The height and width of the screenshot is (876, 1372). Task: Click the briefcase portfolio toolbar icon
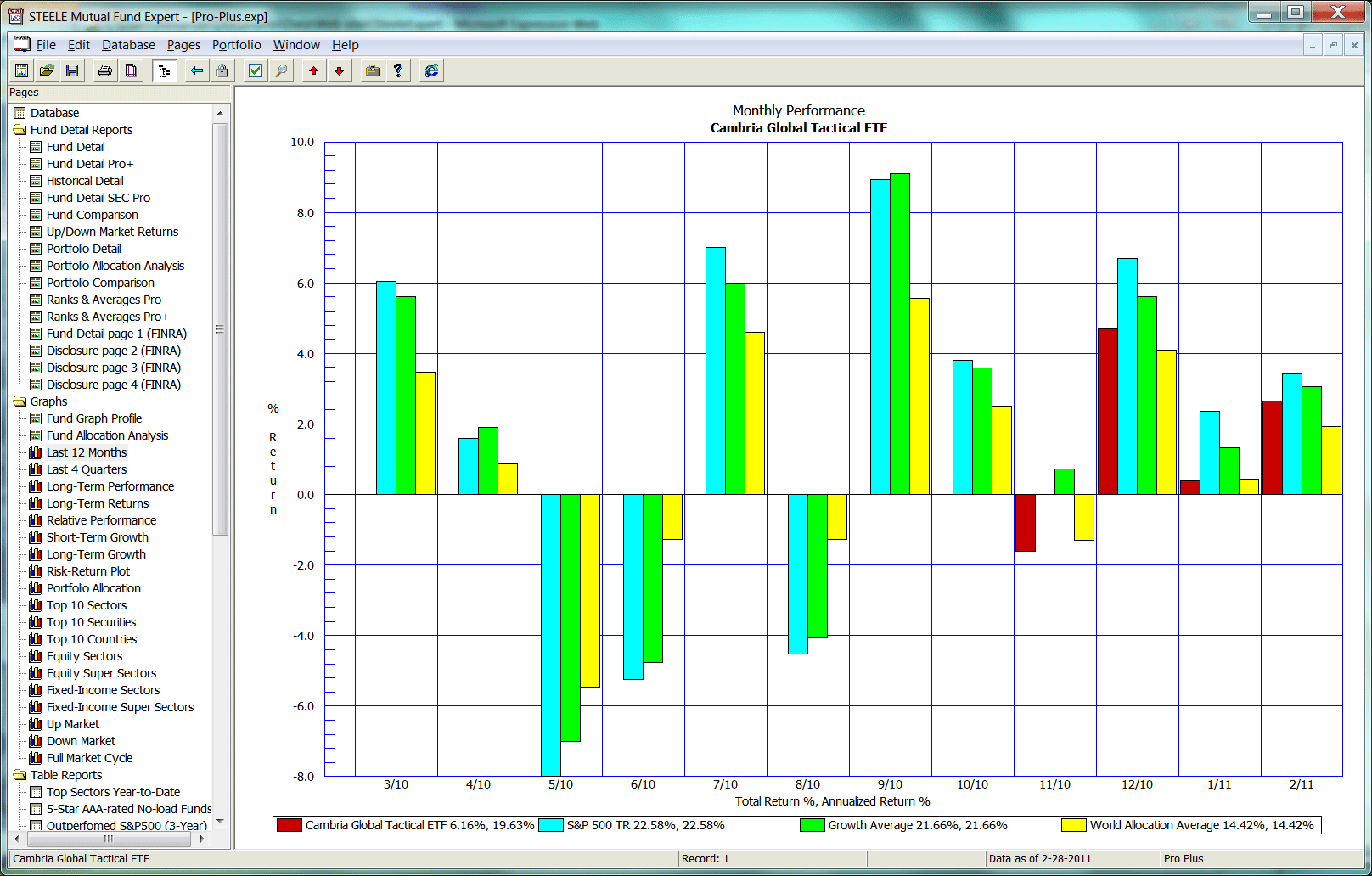373,70
